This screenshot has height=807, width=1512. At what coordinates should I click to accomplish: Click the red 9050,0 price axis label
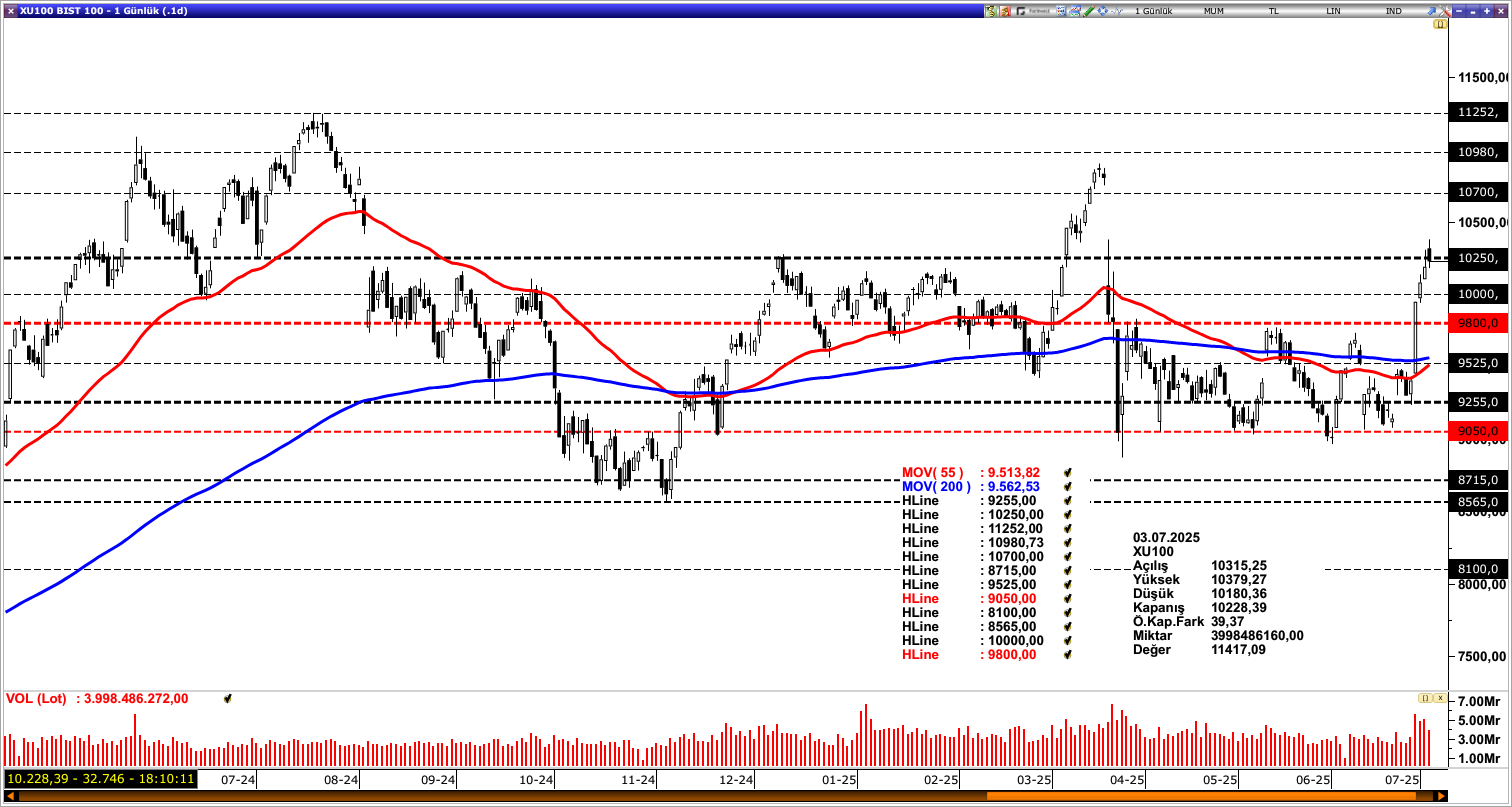[1476, 431]
